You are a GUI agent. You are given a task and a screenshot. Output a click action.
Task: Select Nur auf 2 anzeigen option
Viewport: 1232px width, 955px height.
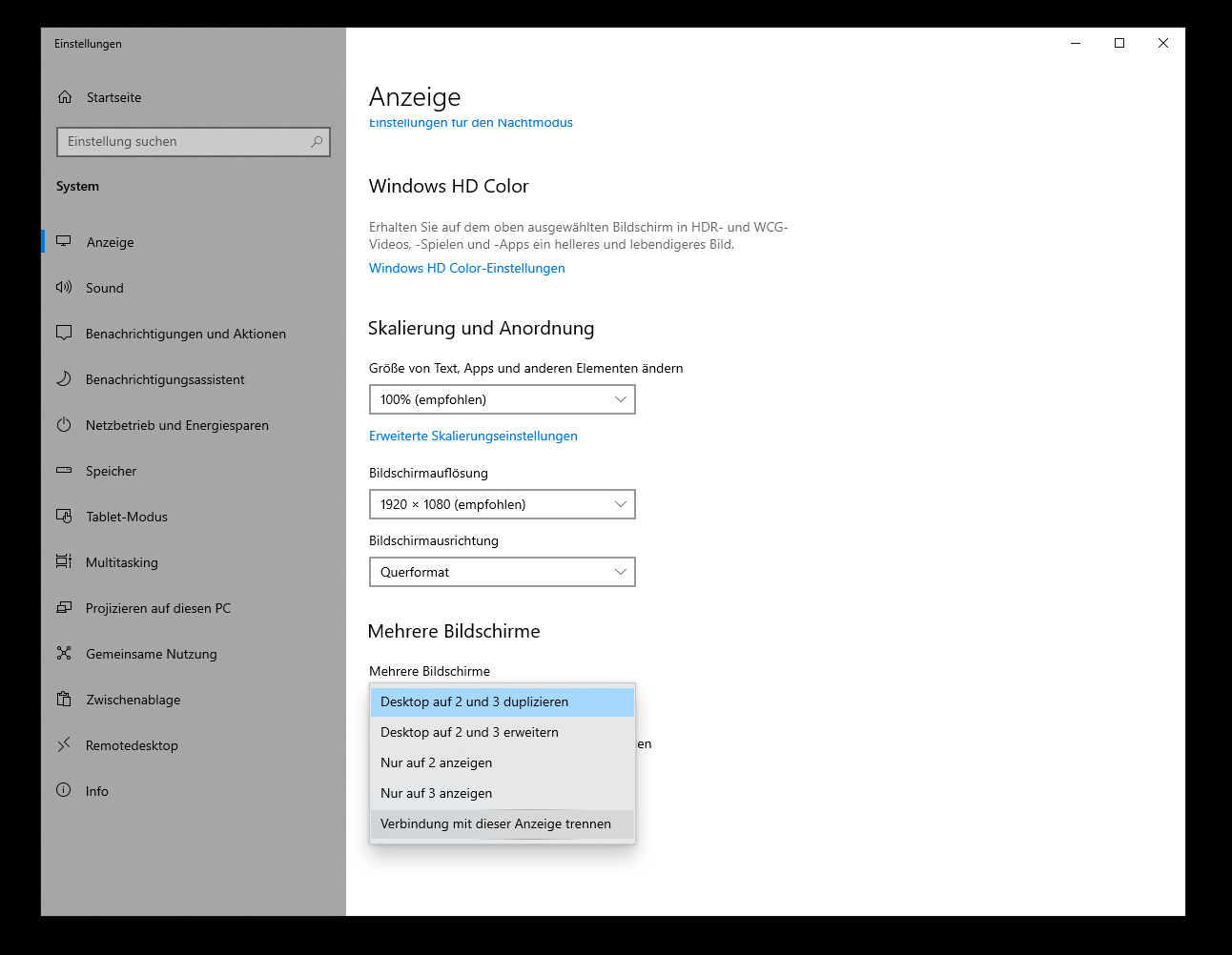[x=503, y=762]
